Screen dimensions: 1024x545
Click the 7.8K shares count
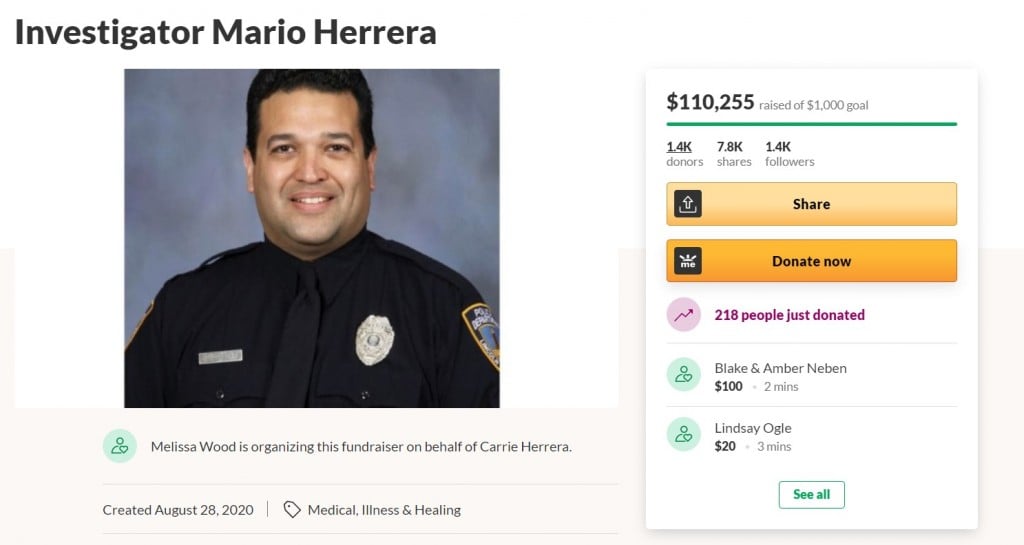[734, 154]
